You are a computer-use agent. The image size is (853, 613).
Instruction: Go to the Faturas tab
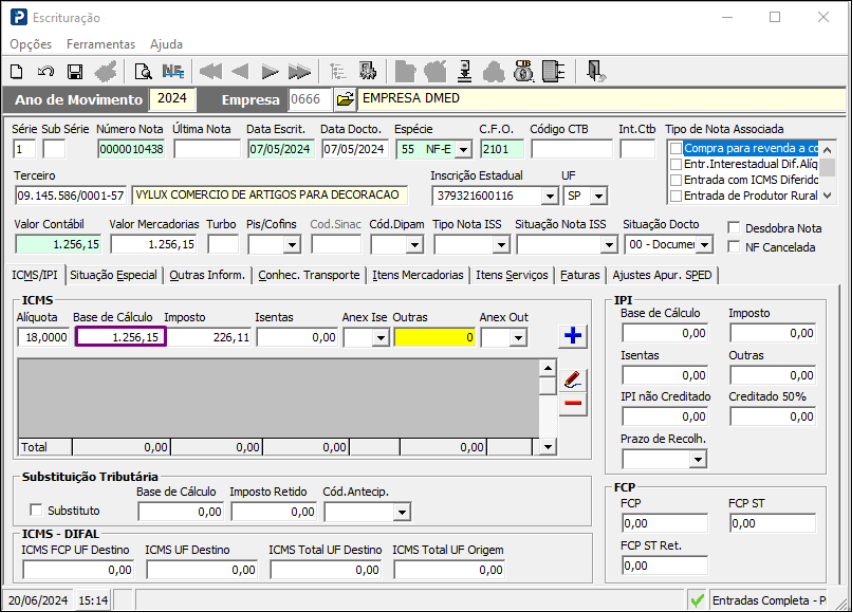(x=579, y=275)
